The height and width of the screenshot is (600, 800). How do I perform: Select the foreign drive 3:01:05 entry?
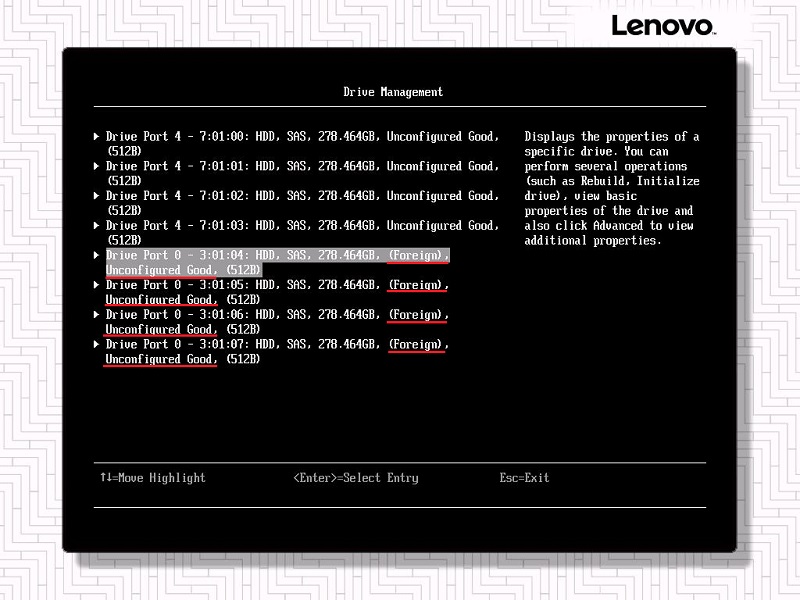(277, 285)
